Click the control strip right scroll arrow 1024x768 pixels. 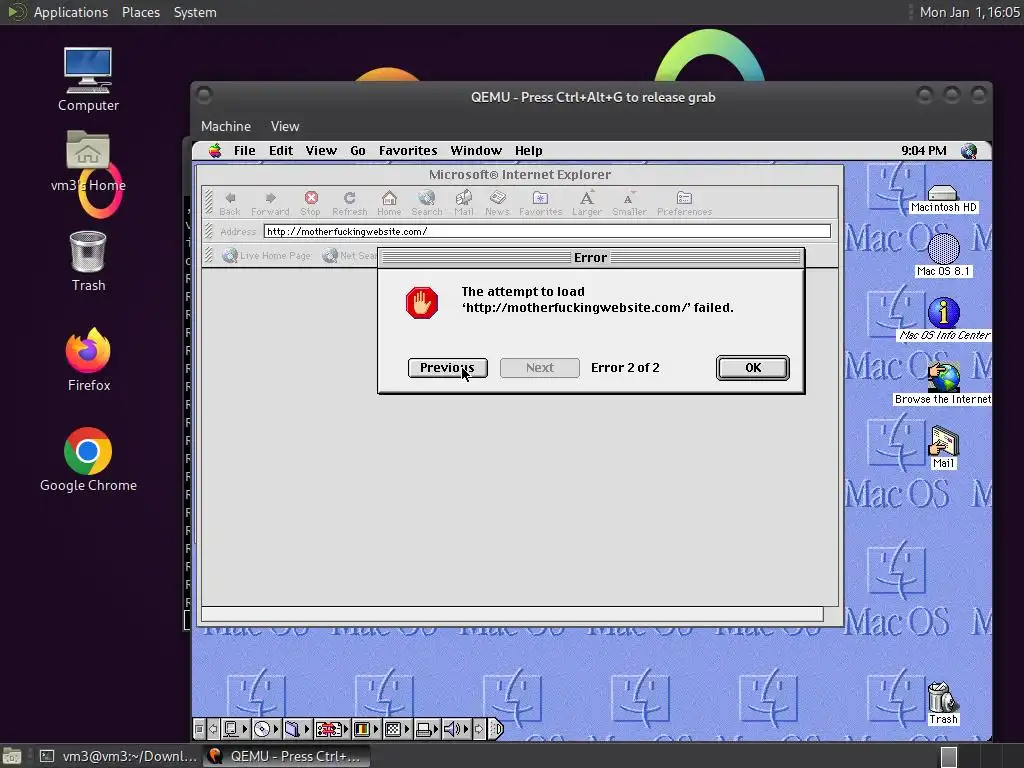point(479,729)
